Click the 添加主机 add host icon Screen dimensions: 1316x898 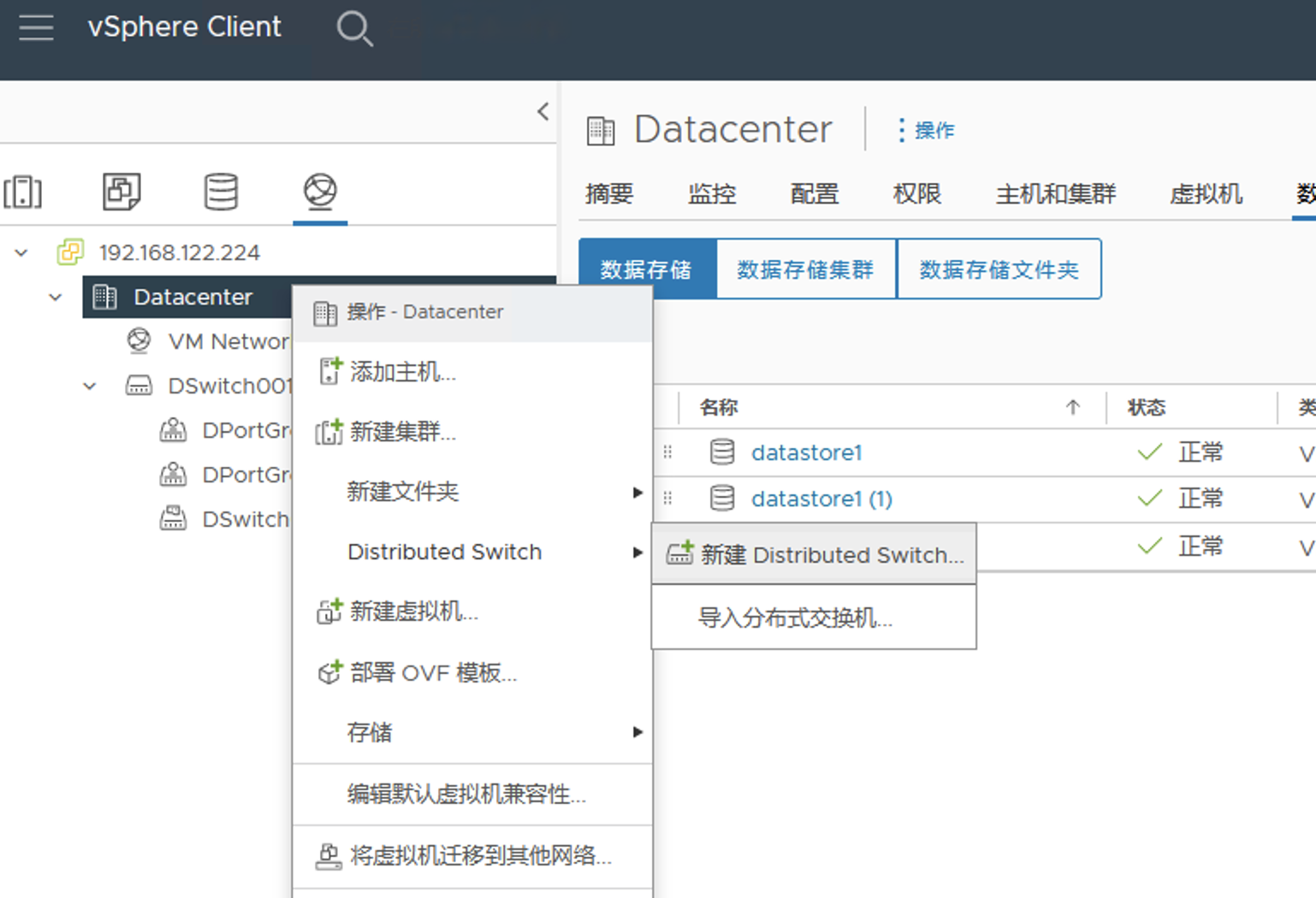[x=330, y=371]
